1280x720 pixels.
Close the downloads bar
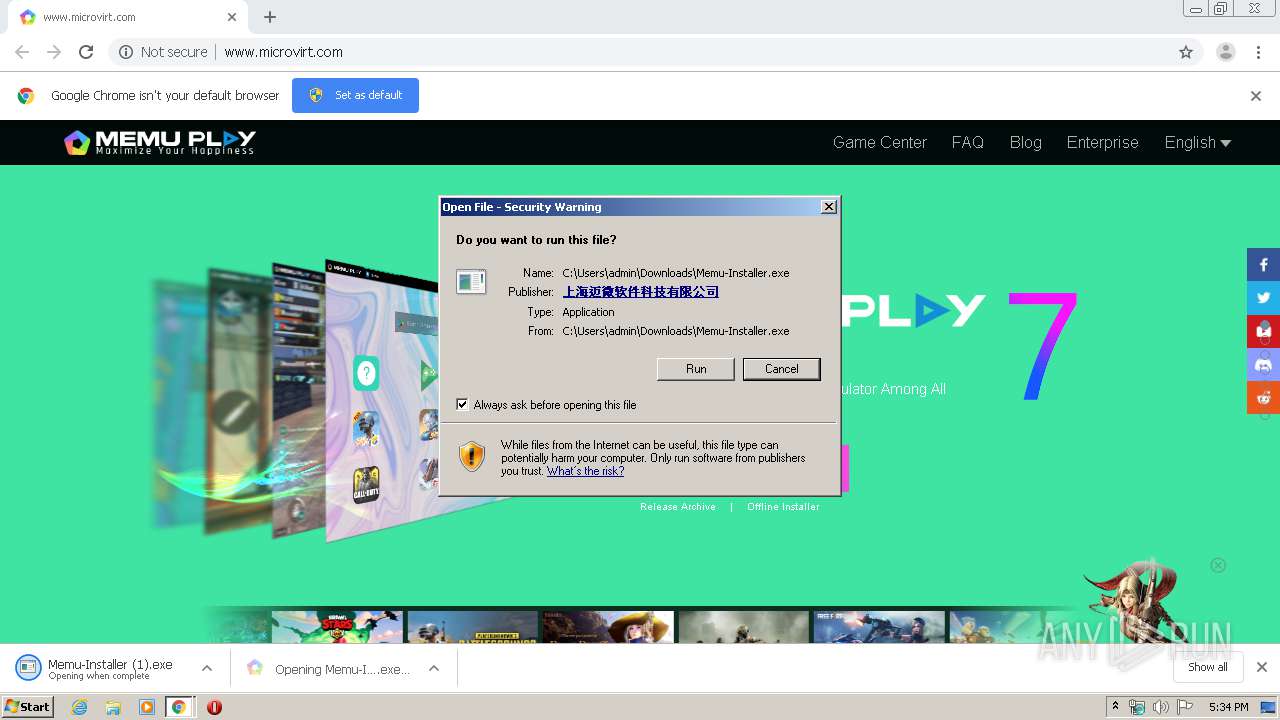(1262, 667)
